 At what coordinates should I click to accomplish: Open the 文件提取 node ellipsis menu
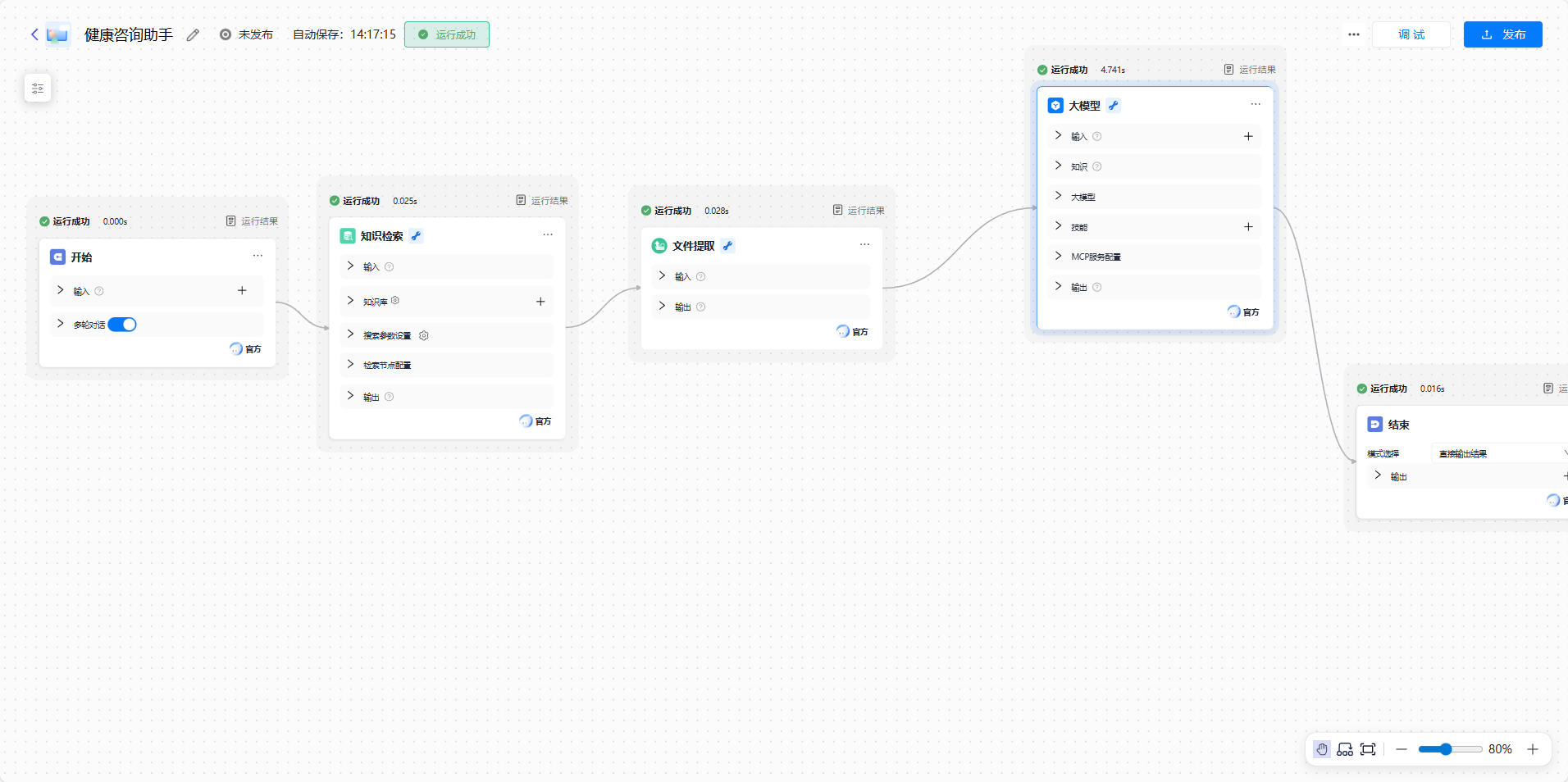tap(864, 244)
